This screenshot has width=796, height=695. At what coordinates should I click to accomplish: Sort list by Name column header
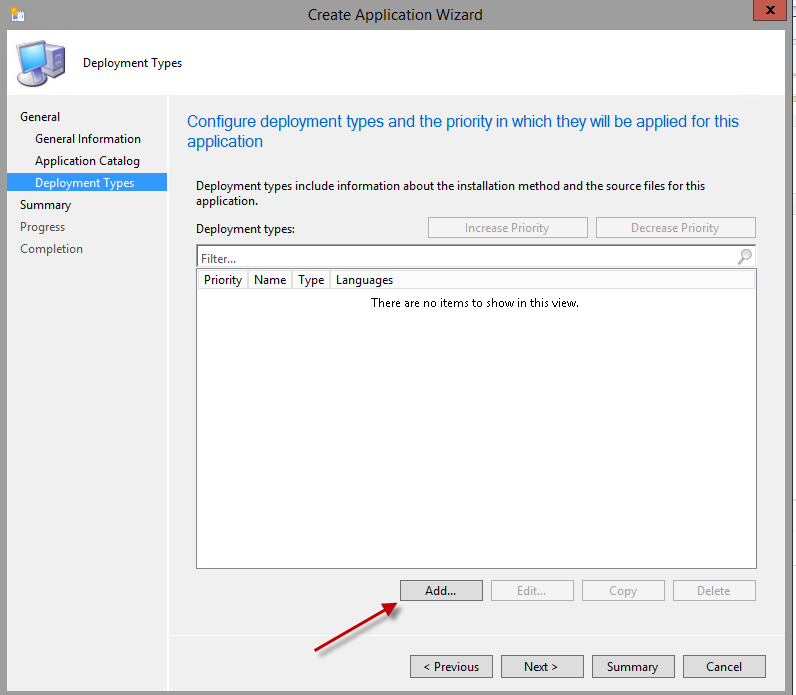270,280
